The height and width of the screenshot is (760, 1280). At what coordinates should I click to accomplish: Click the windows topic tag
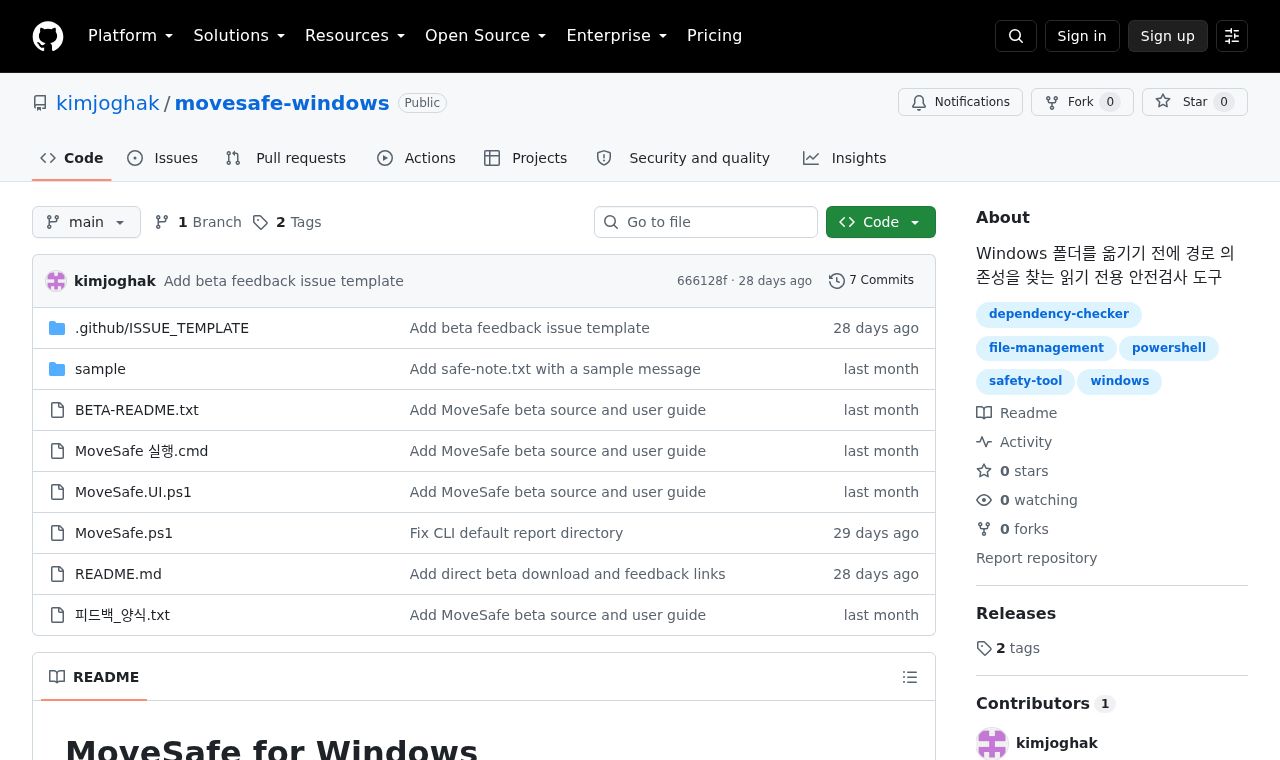coord(1120,381)
